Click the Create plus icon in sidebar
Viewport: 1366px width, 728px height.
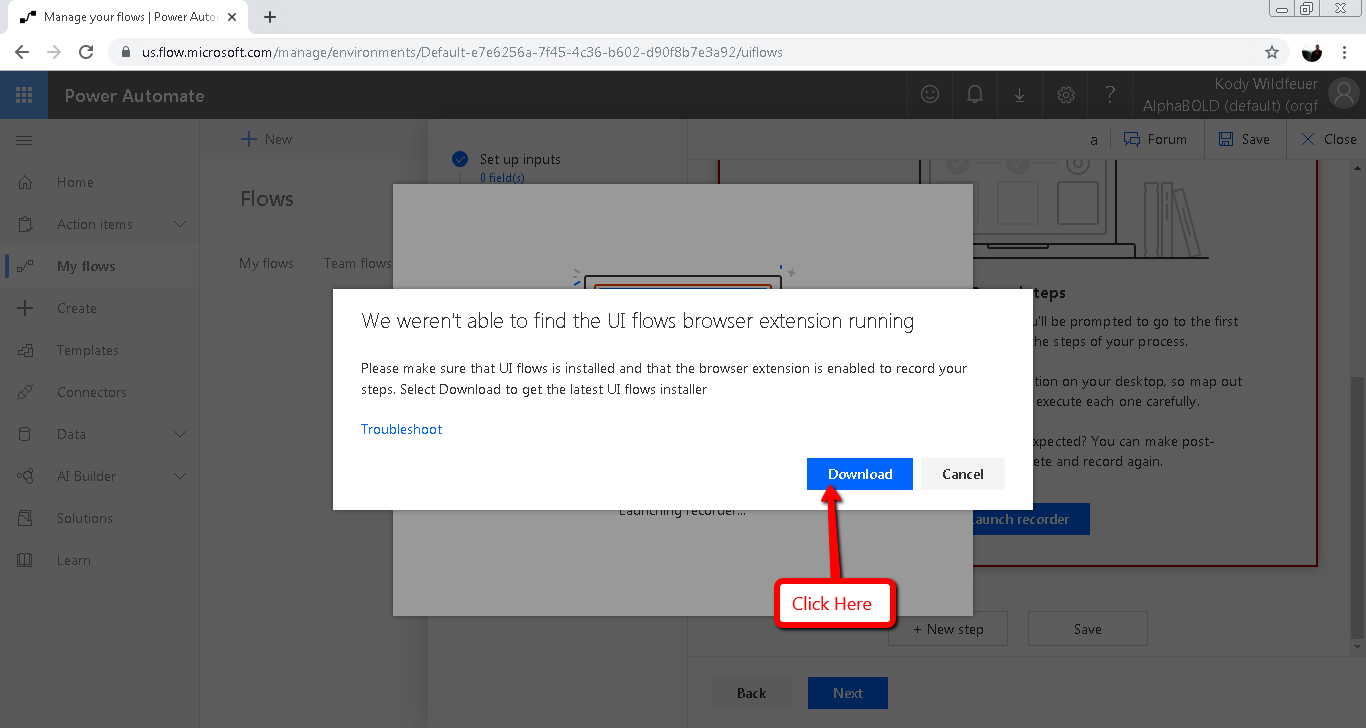pyautogui.click(x=25, y=308)
